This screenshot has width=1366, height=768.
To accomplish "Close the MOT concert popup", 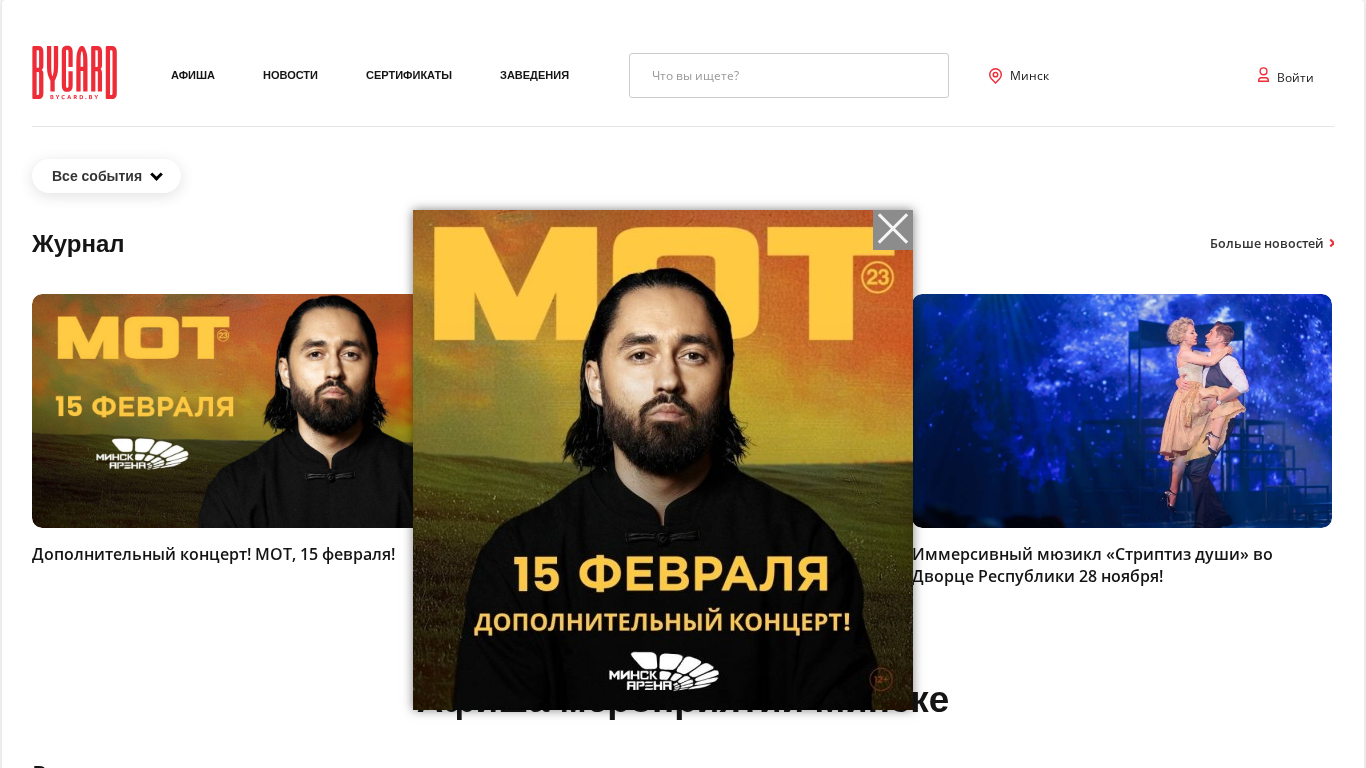I will [x=892, y=230].
